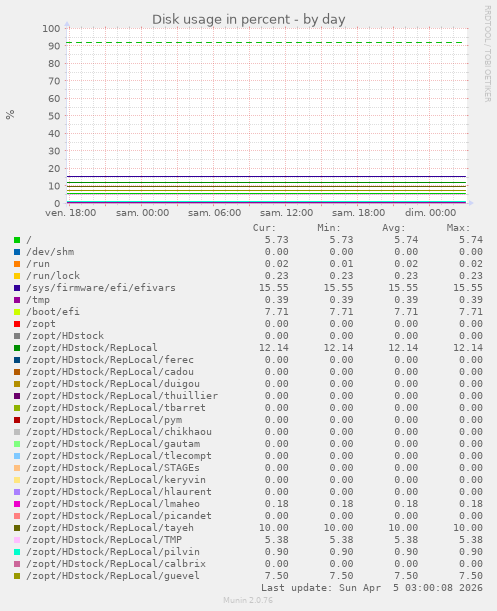The width and height of the screenshot is (497, 611).
Task: Click the Last update timestamp line
Action: 372,588
